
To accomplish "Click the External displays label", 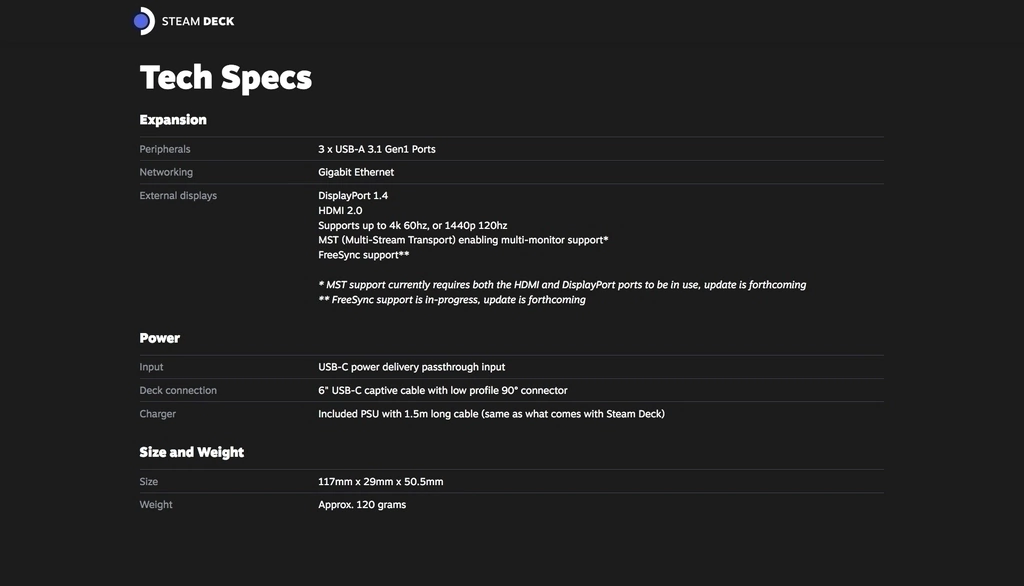I will click(x=178, y=195).
